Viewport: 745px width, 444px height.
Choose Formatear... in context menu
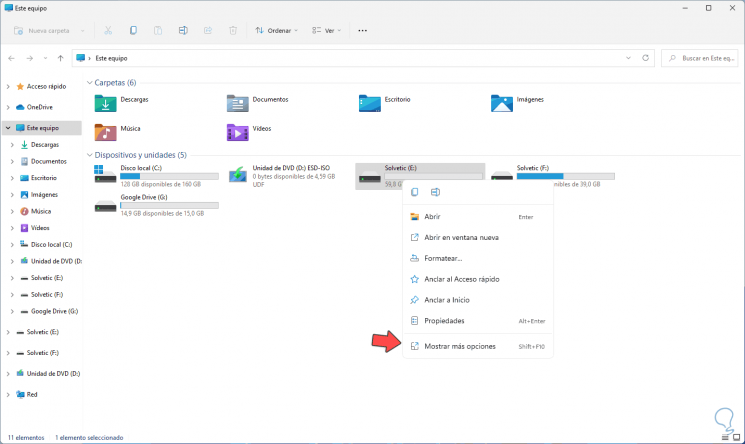pos(478,258)
